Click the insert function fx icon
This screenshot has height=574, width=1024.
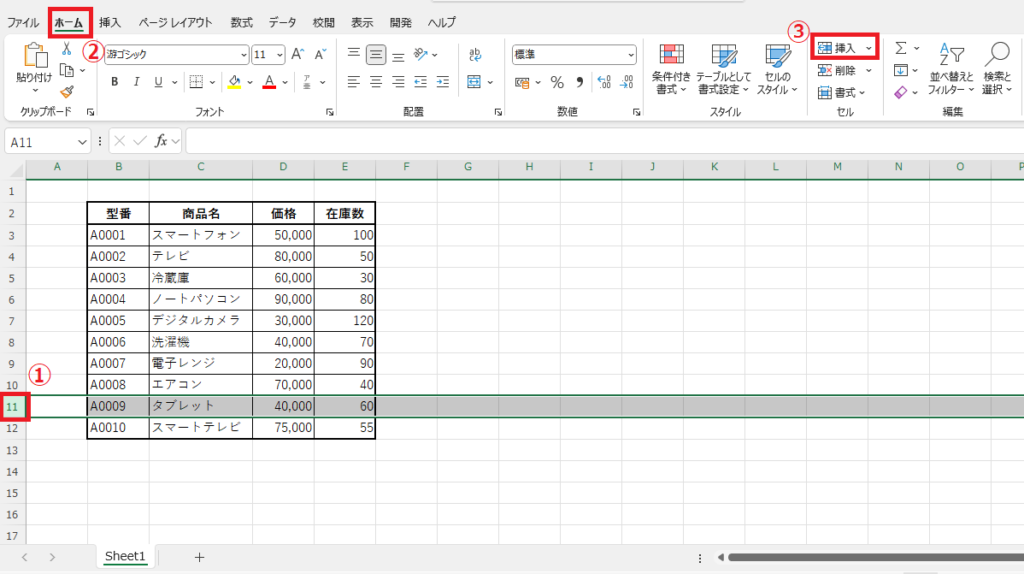161,141
